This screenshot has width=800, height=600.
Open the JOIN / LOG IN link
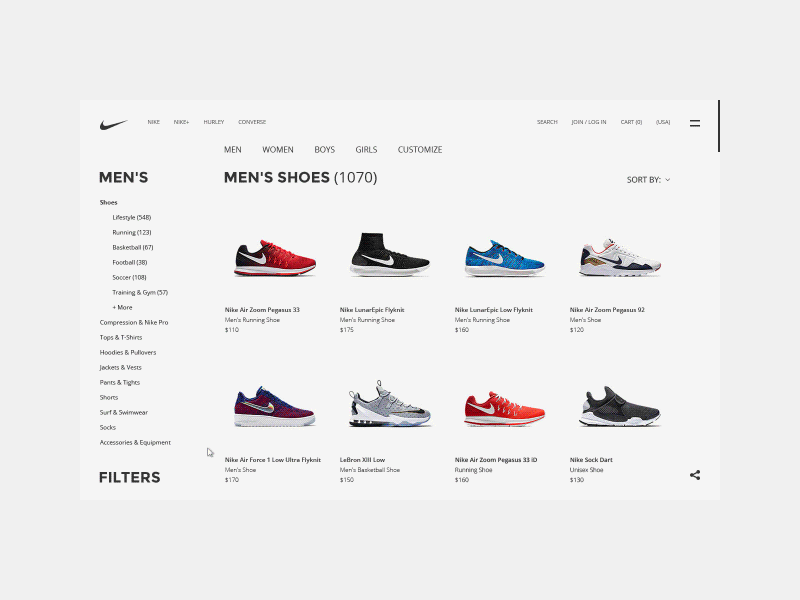[589, 122]
